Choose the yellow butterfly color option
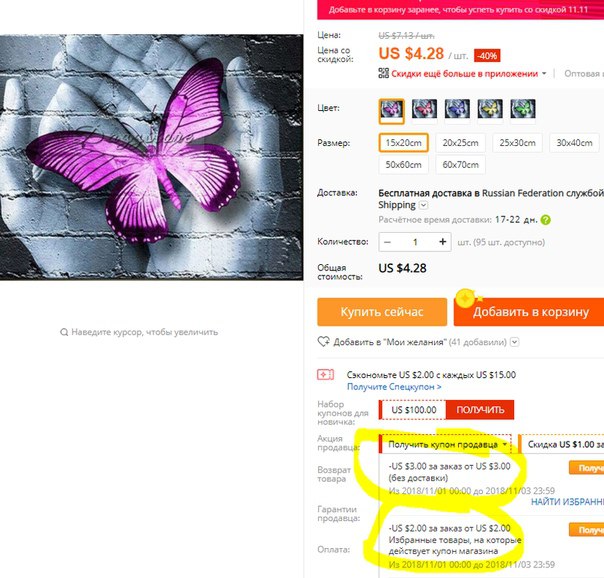Image resolution: width=604 pixels, height=578 pixels. (x=490, y=109)
